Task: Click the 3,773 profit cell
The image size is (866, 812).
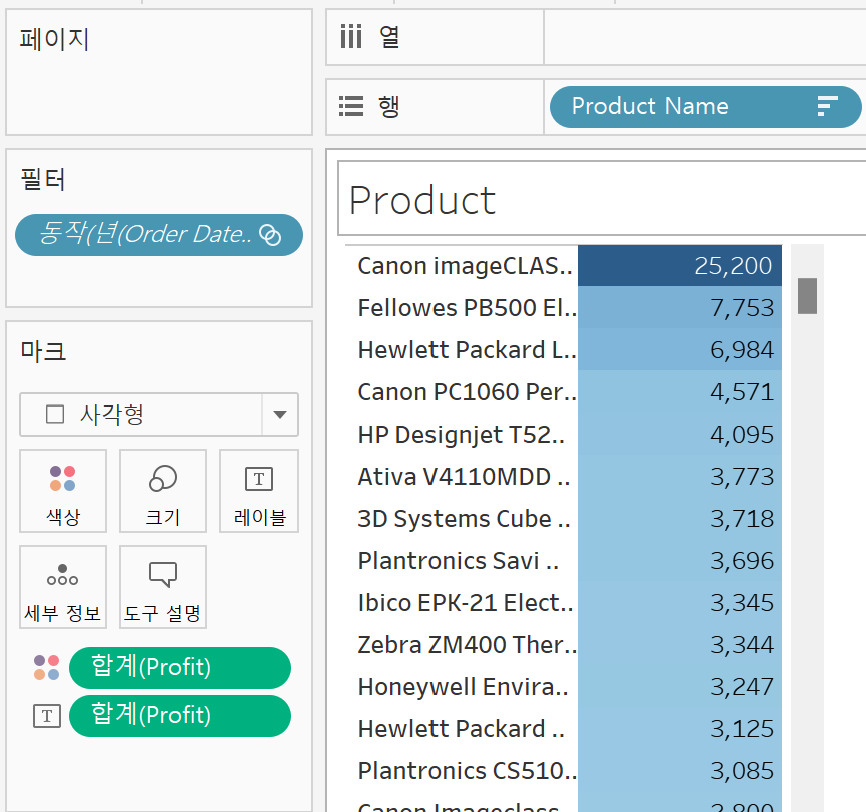Action: click(x=680, y=477)
